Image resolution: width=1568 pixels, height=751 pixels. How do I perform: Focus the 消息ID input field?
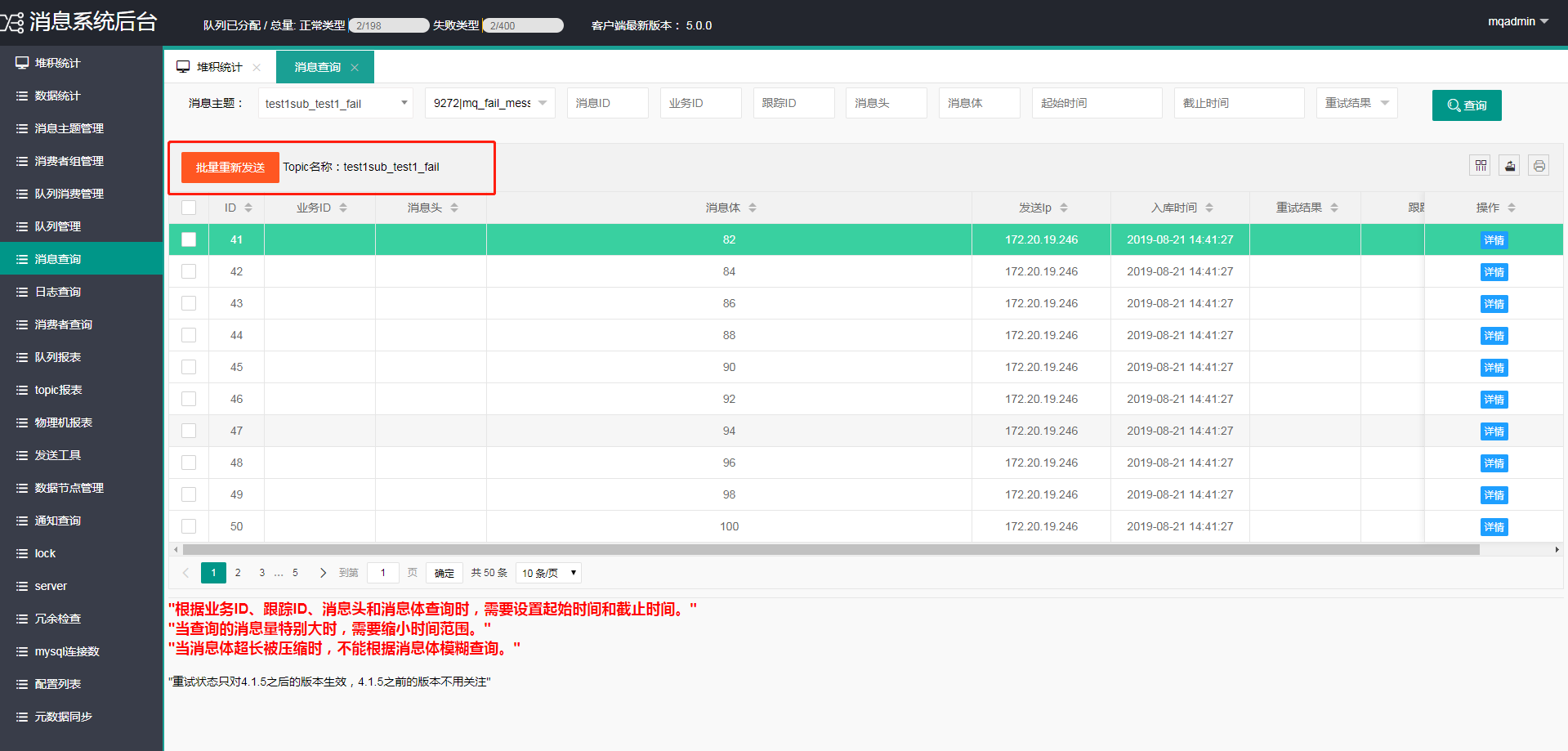pyautogui.click(x=608, y=103)
